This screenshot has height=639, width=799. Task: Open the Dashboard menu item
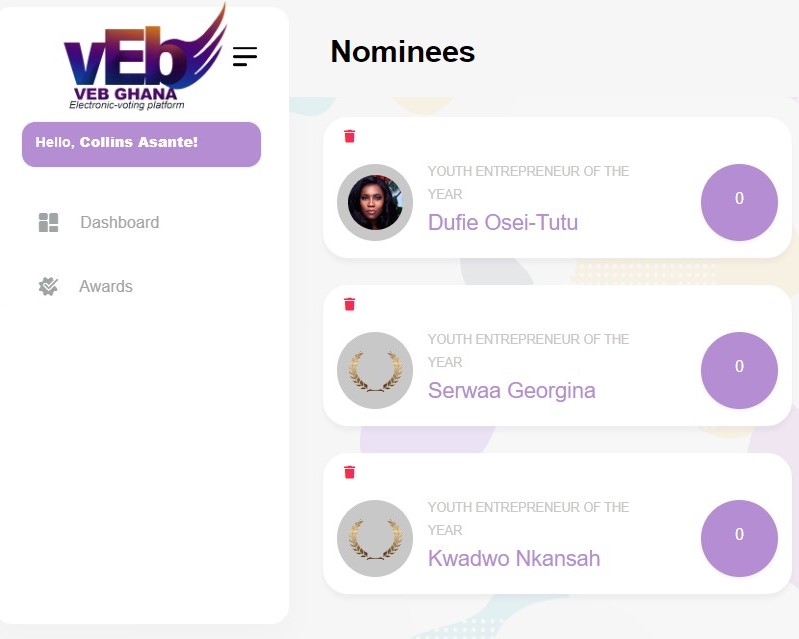[119, 223]
